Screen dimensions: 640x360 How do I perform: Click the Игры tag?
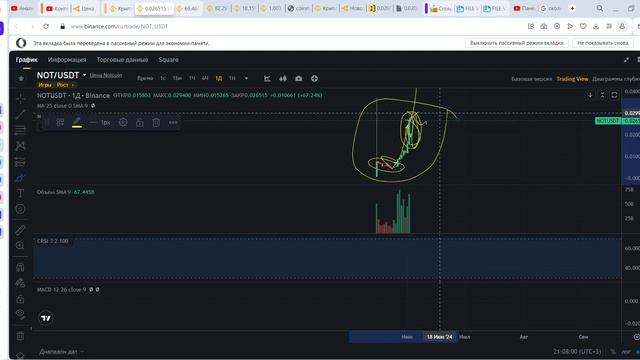pyautogui.click(x=45, y=85)
